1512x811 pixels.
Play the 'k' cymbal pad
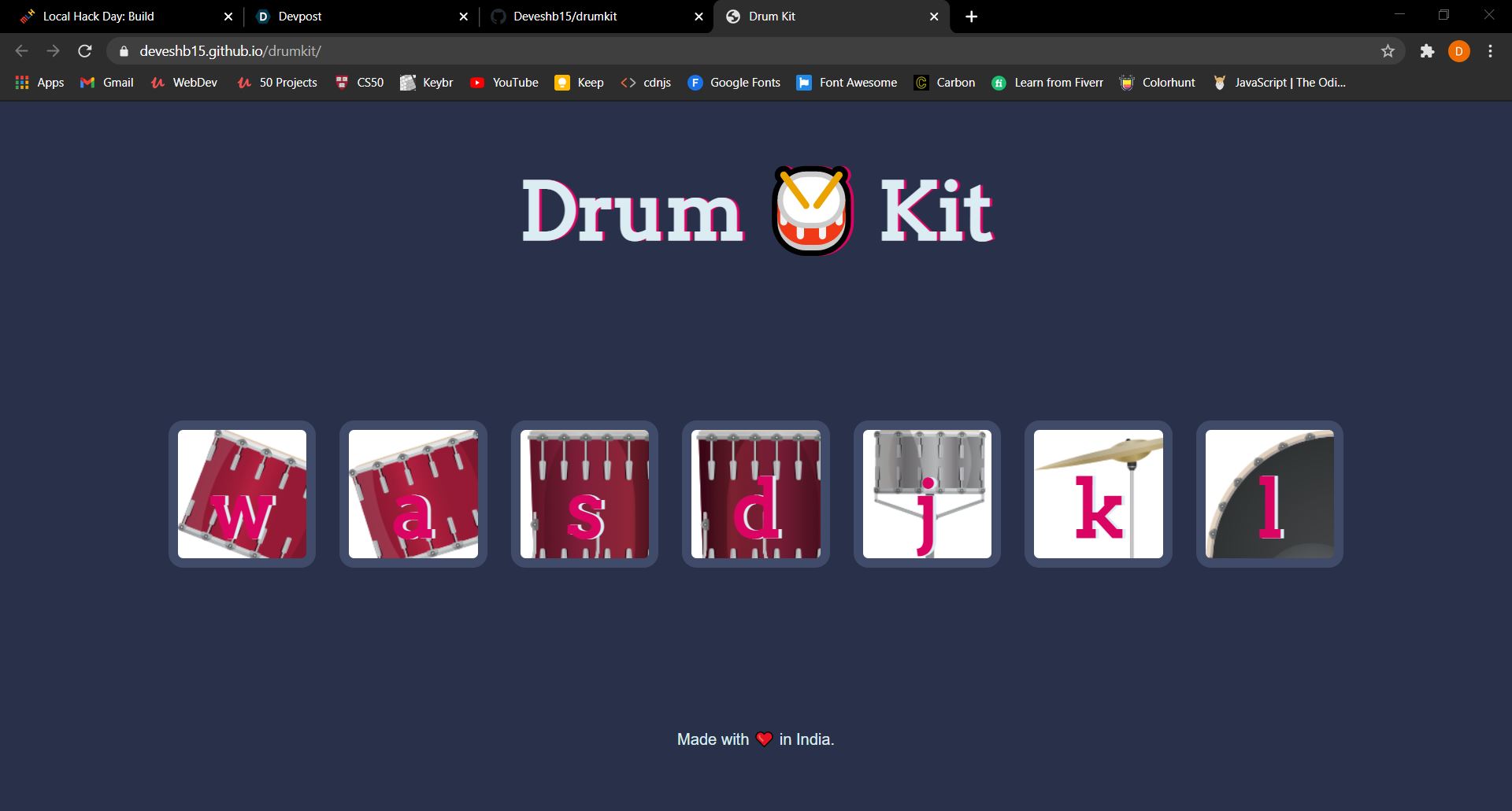point(1098,494)
